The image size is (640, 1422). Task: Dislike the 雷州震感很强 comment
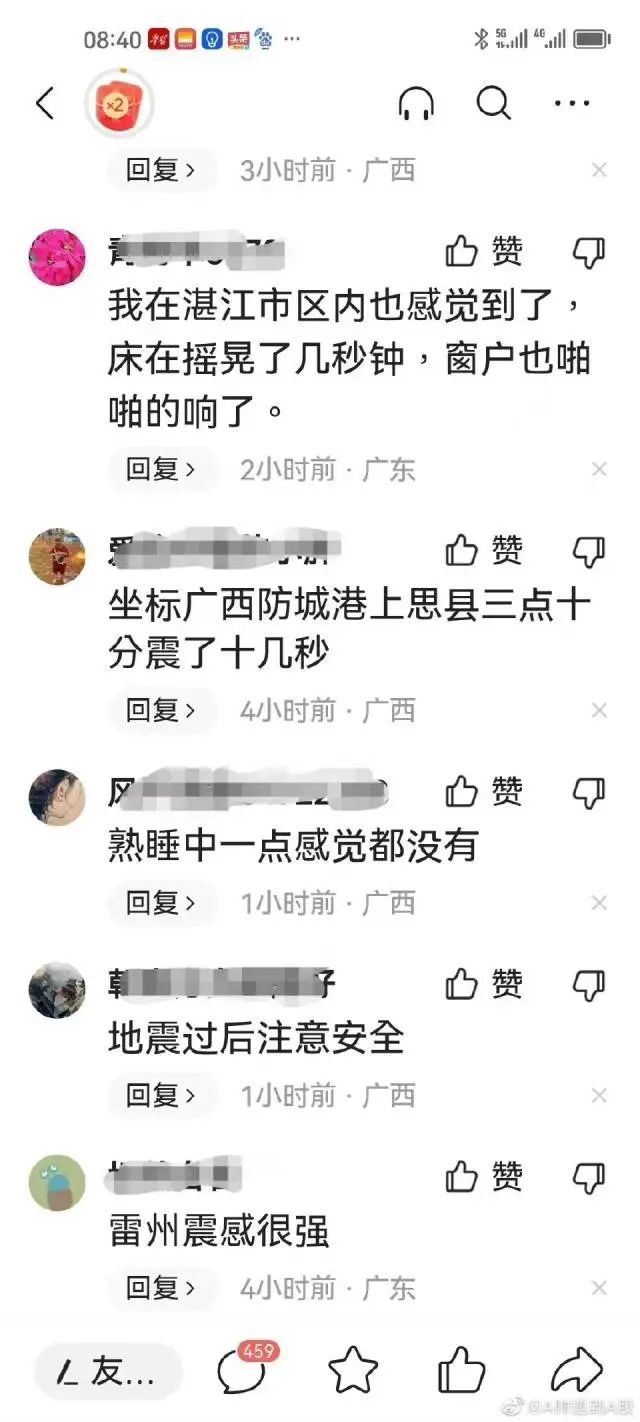point(589,1176)
